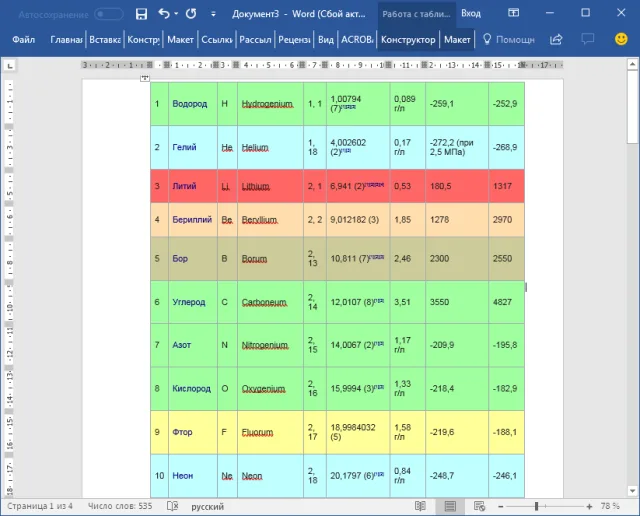Open the Undo history dropdown arrow
640x516 pixels.
pyautogui.click(x=176, y=14)
